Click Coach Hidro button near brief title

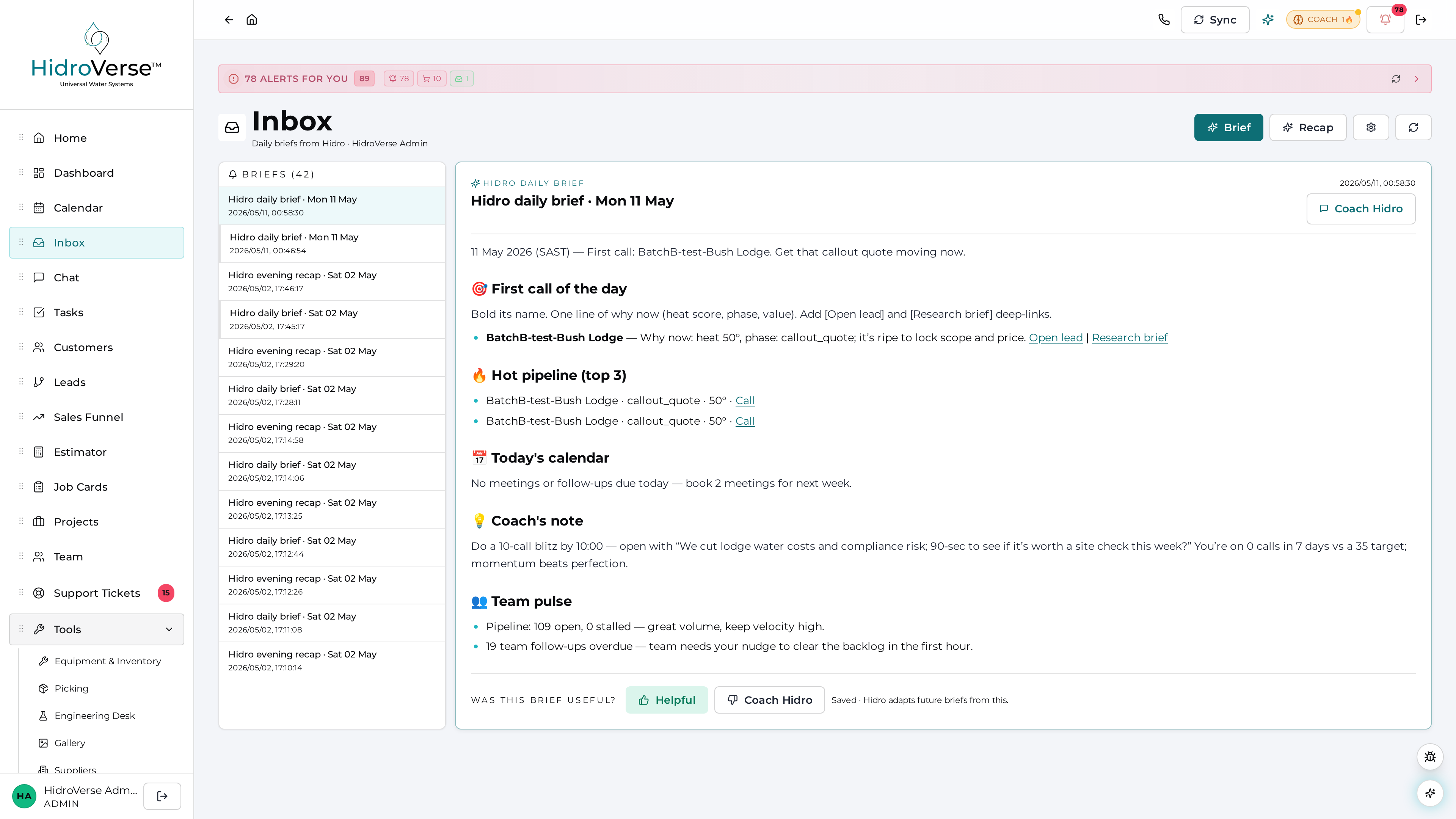(x=1360, y=209)
